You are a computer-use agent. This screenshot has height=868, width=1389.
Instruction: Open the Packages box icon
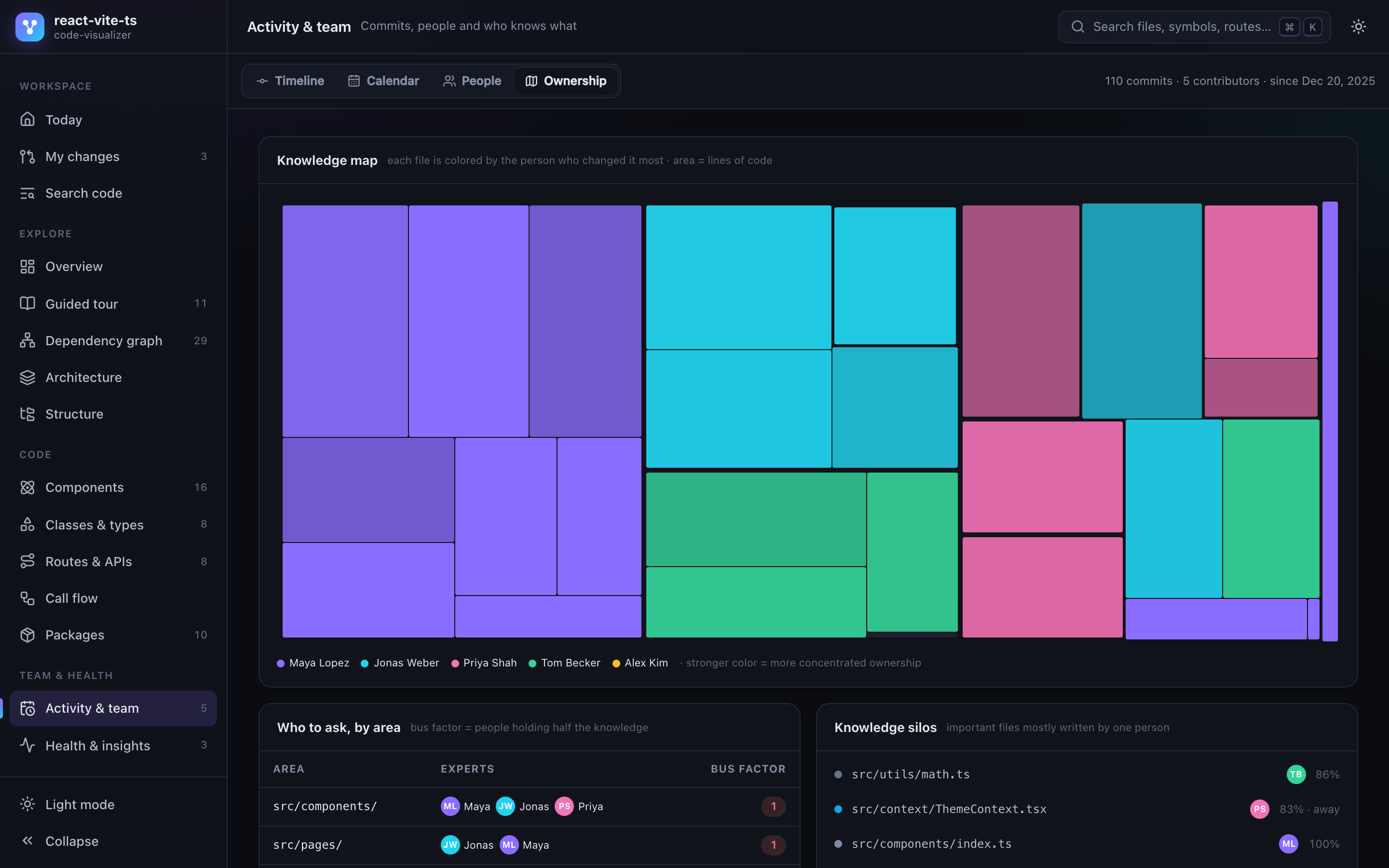point(27,635)
